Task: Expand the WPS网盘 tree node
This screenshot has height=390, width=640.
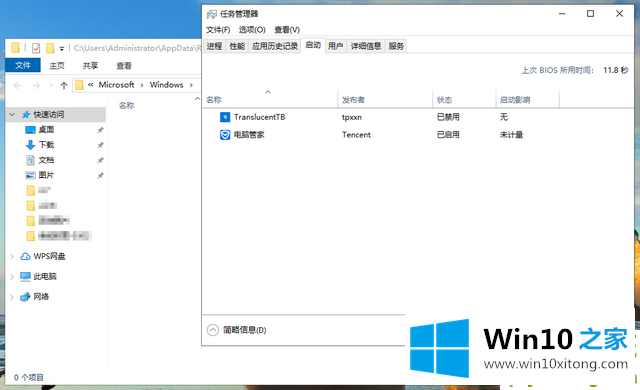Action: point(12,257)
